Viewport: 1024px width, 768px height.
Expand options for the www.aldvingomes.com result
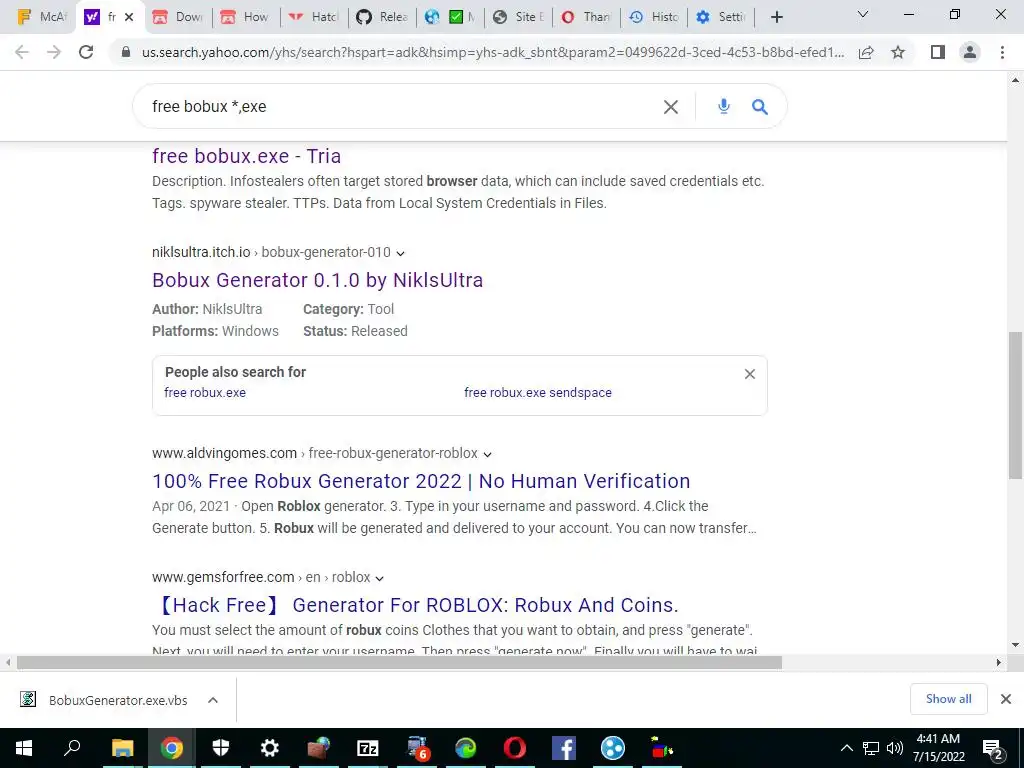487,455
